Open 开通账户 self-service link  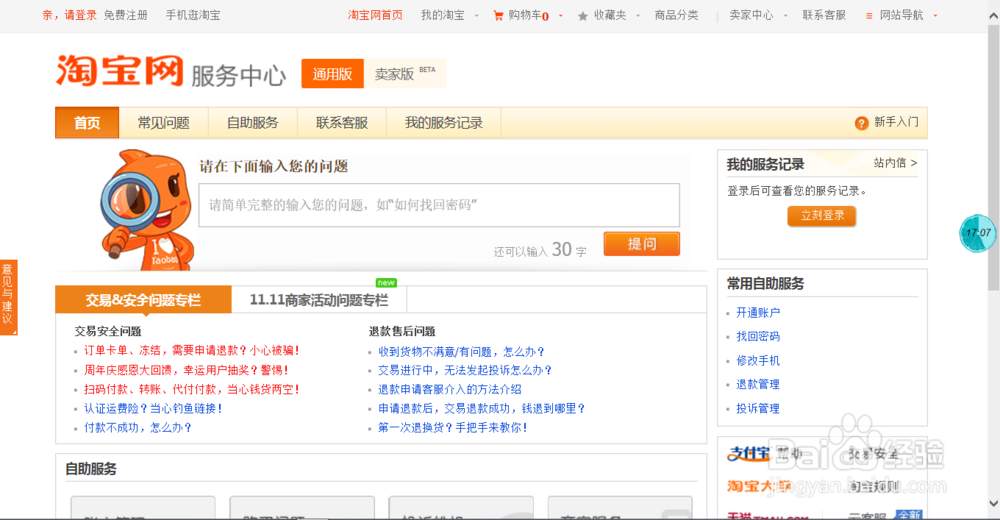pyautogui.click(x=758, y=313)
